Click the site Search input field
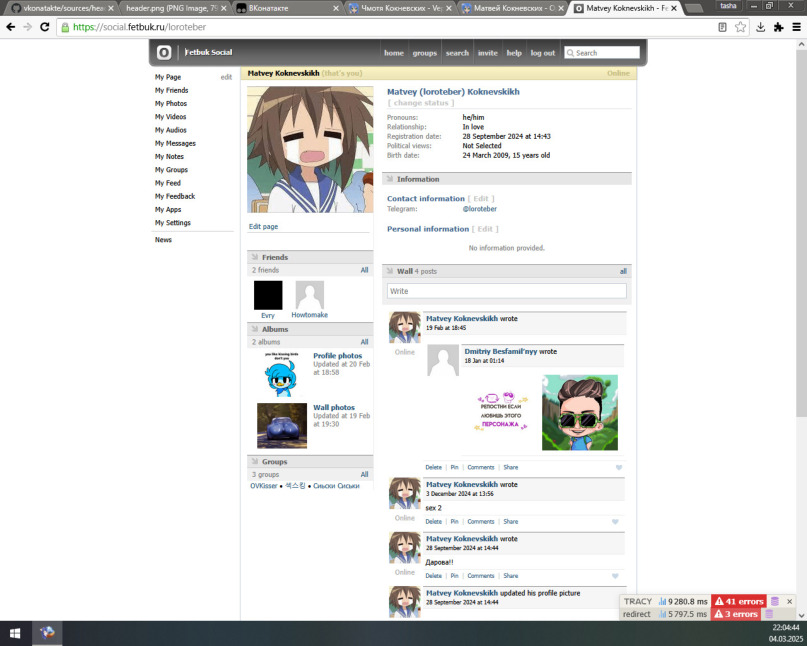Image resolution: width=807 pixels, height=646 pixels. (x=602, y=53)
